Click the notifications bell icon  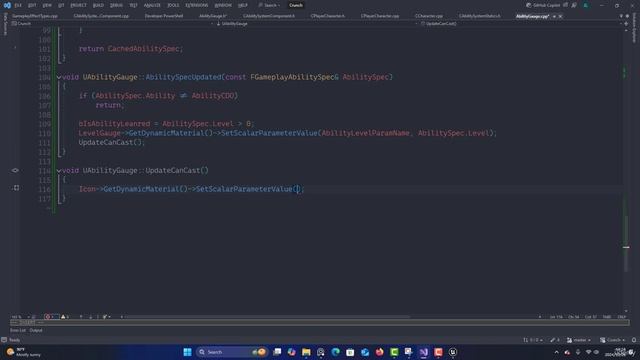click(x=634, y=340)
